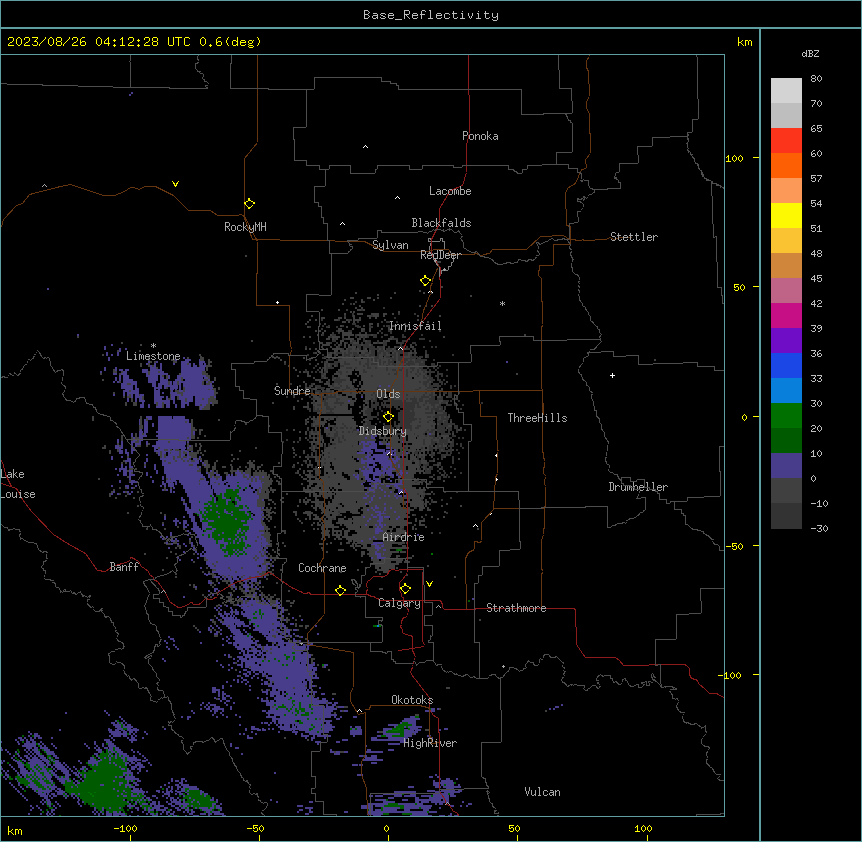
Task: Click the 80 value in the legend
Action: 816,79
